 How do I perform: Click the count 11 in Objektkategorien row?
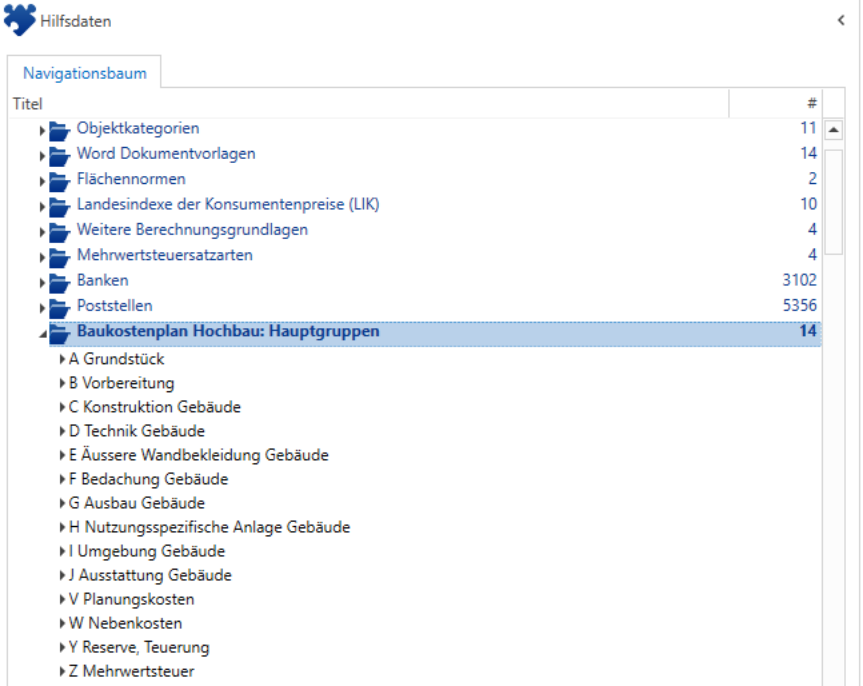[808, 128]
